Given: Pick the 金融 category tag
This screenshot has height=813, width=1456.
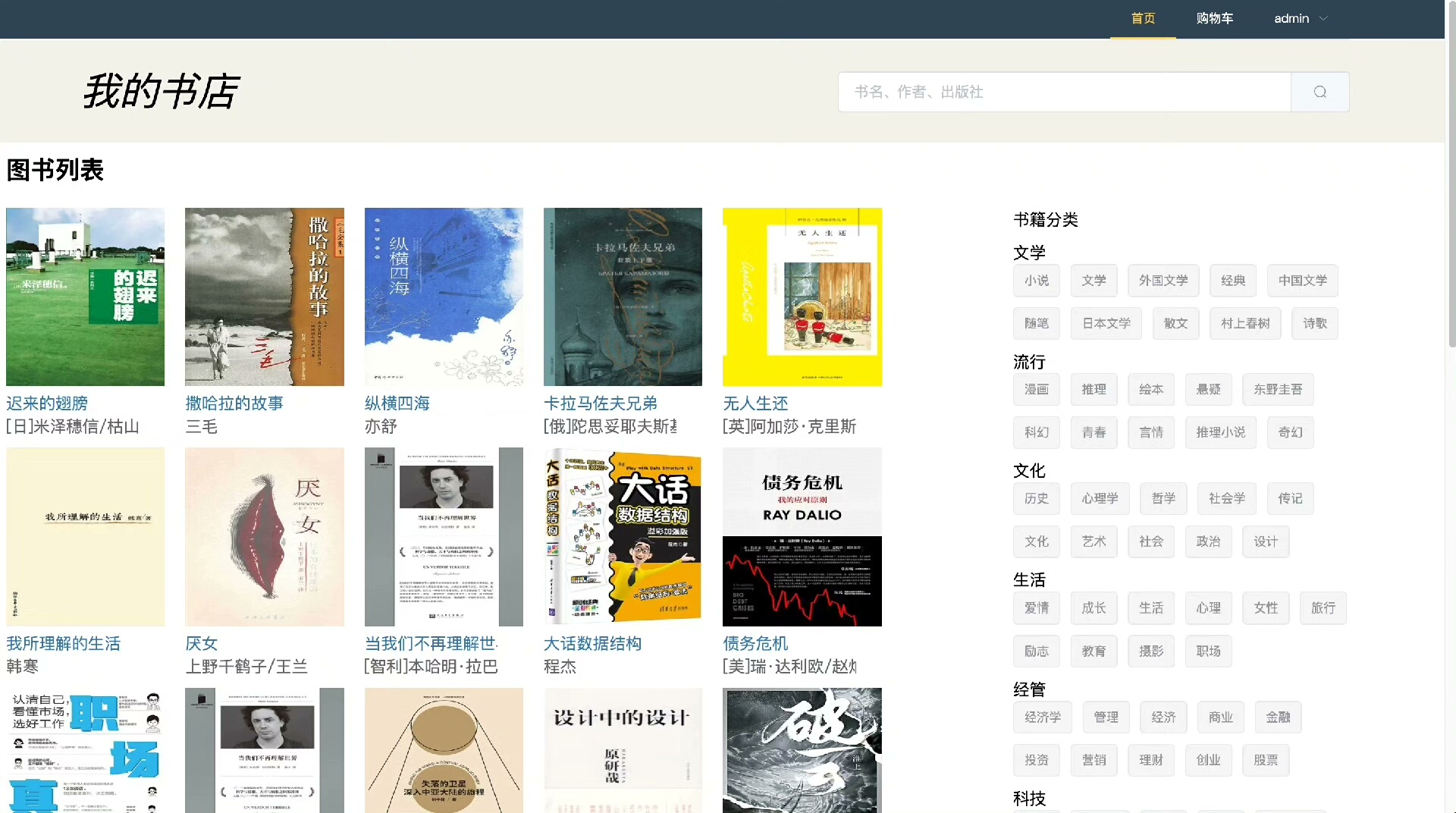Looking at the screenshot, I should (x=1278, y=717).
